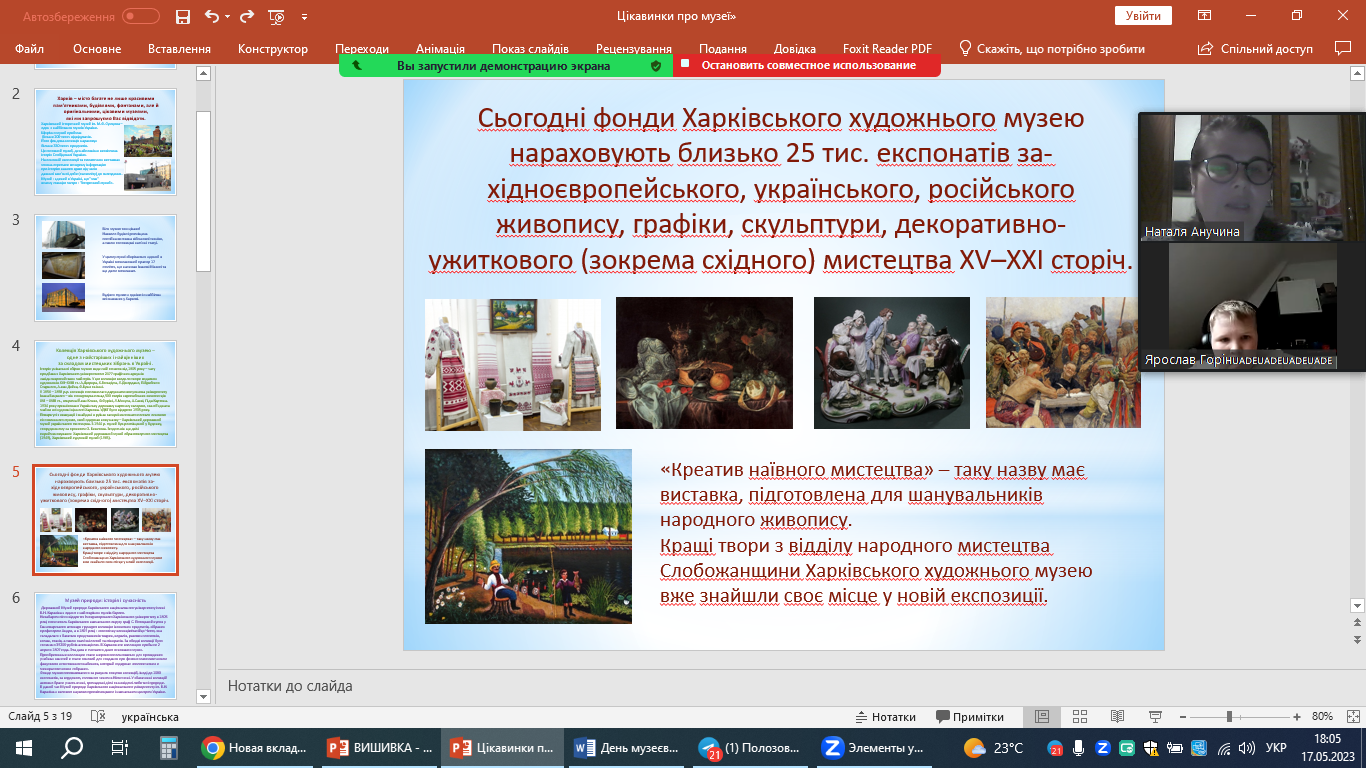1366x768 pixels.
Task: Click the Redo arrow icon
Action: click(246, 17)
